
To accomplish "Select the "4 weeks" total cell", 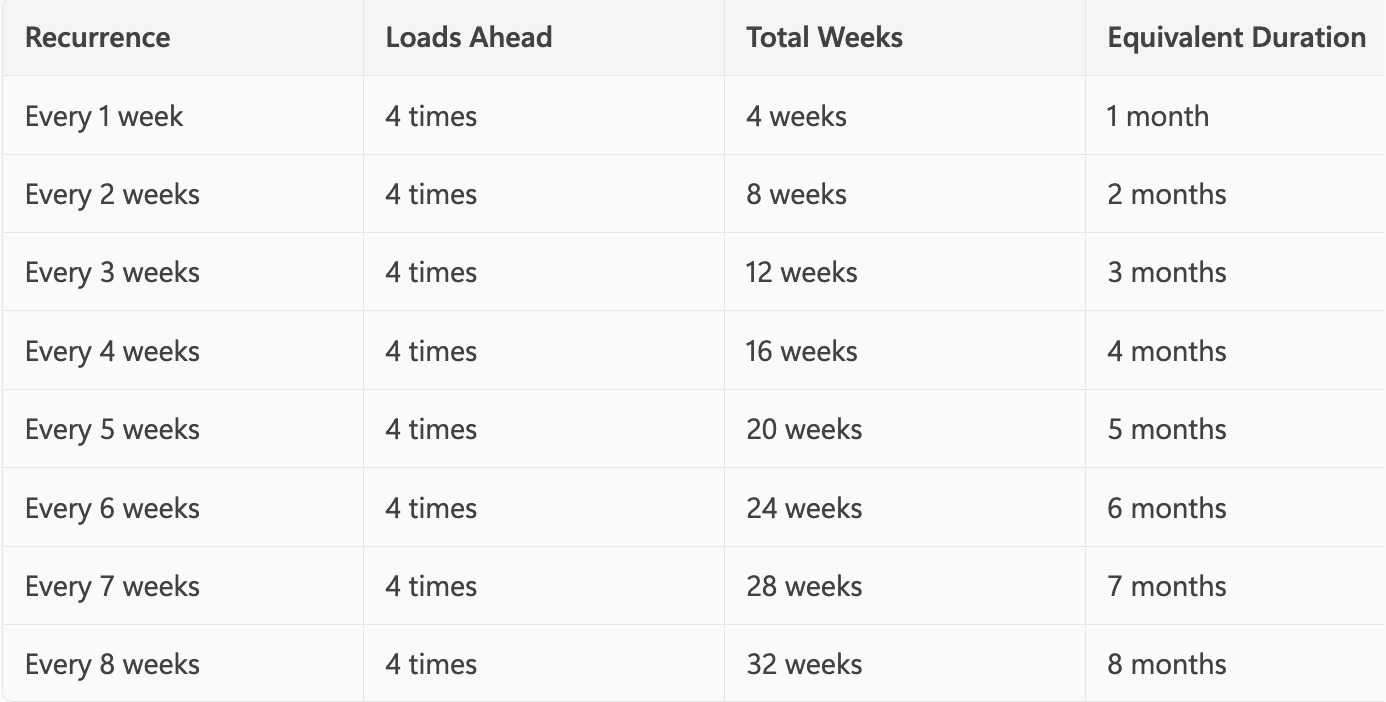I will coord(796,116).
